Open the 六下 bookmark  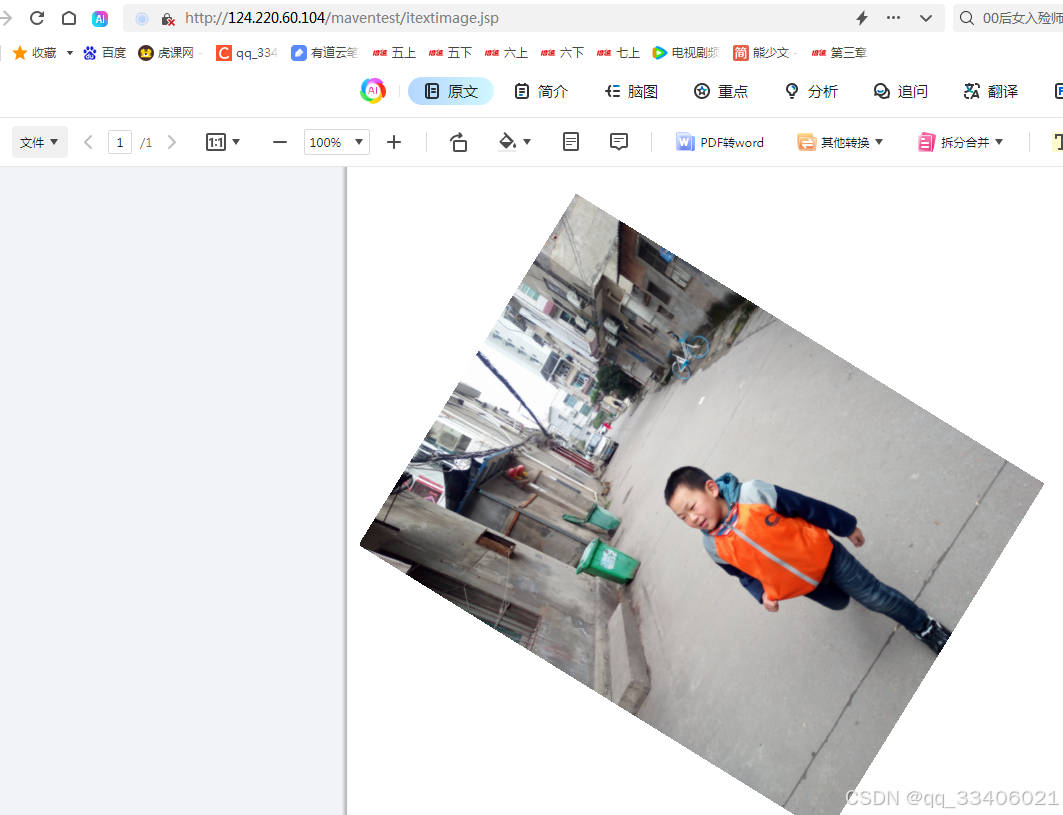562,53
